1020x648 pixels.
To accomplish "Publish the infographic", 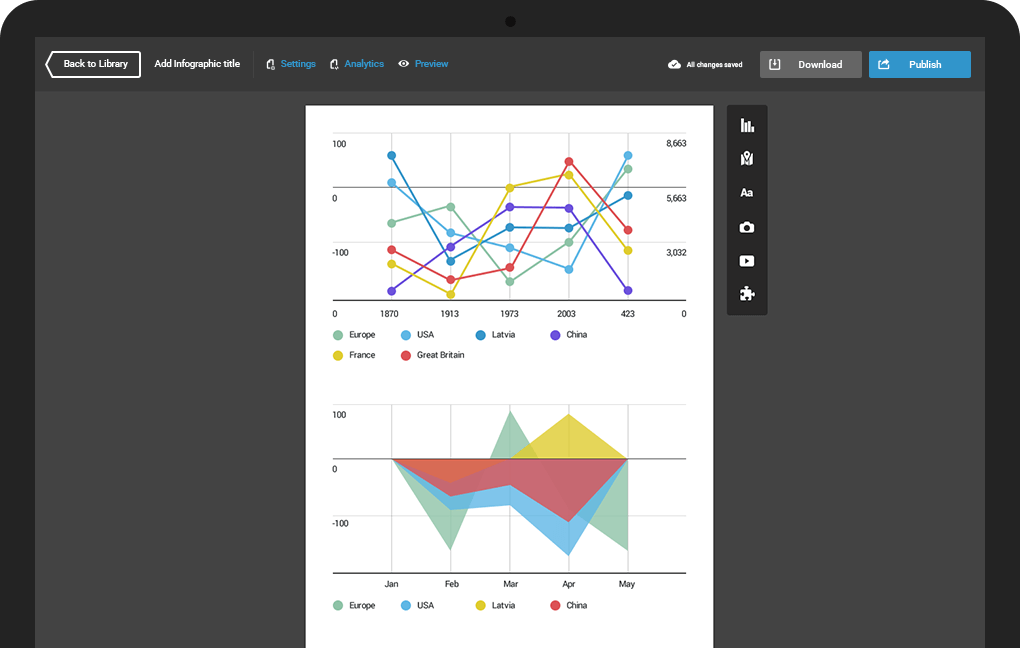I will (919, 64).
